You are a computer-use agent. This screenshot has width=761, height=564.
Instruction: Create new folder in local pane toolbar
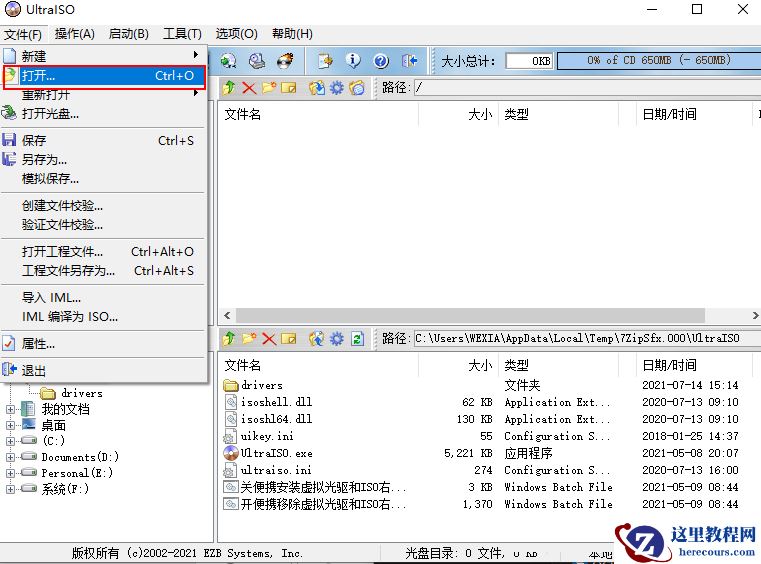tap(249, 338)
